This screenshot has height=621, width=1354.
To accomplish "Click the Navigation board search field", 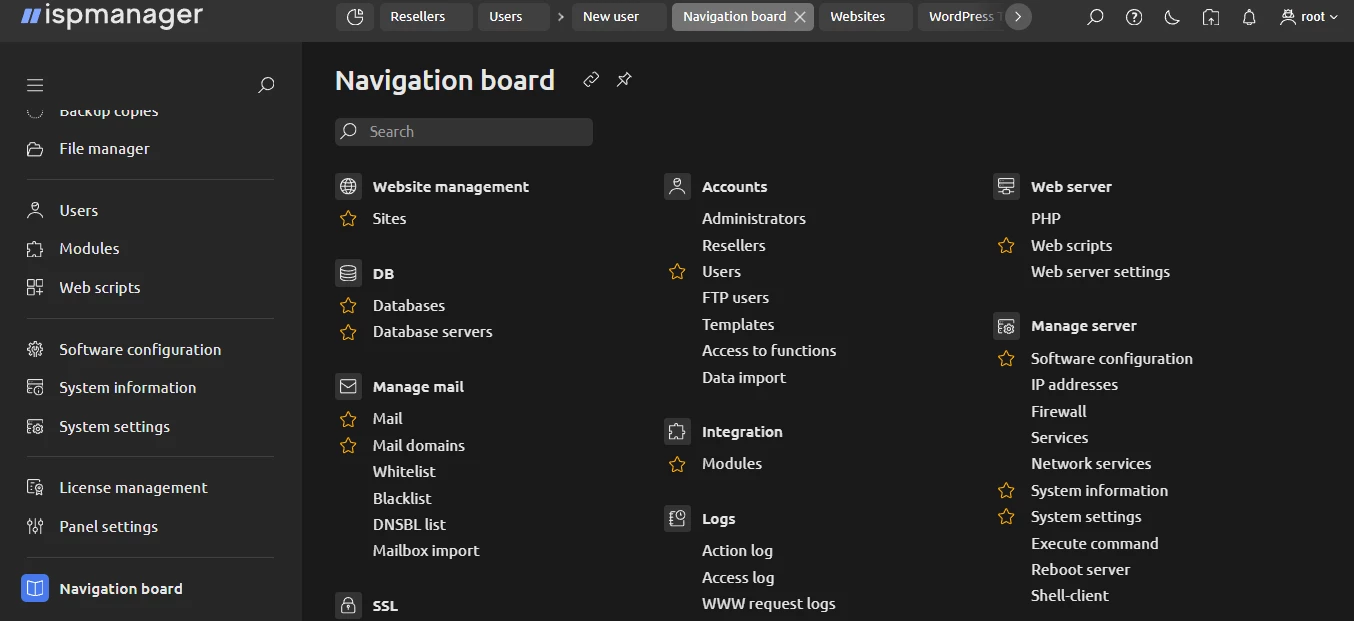I will tap(463, 131).
